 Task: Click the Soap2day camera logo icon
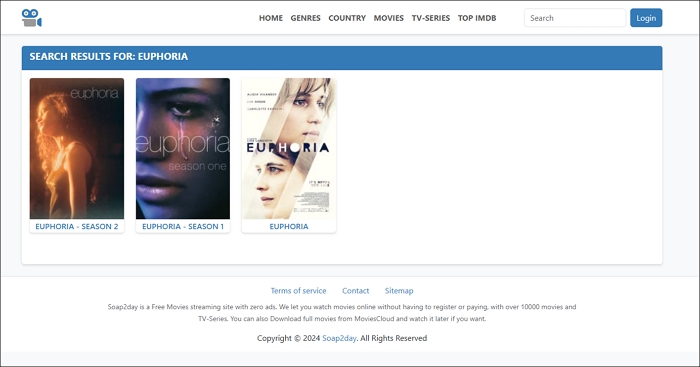[32, 18]
